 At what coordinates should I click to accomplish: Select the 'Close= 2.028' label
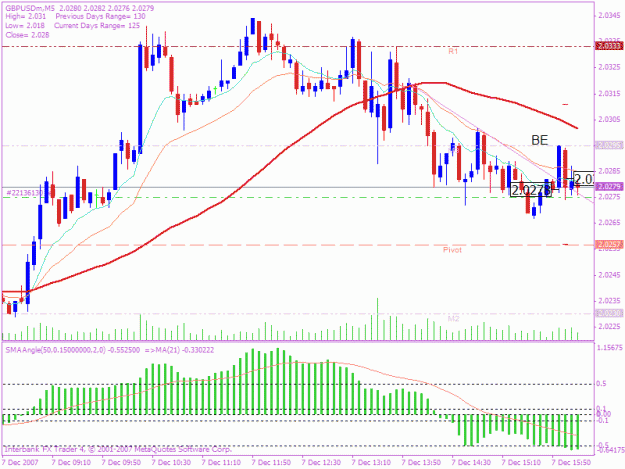click(x=28, y=35)
